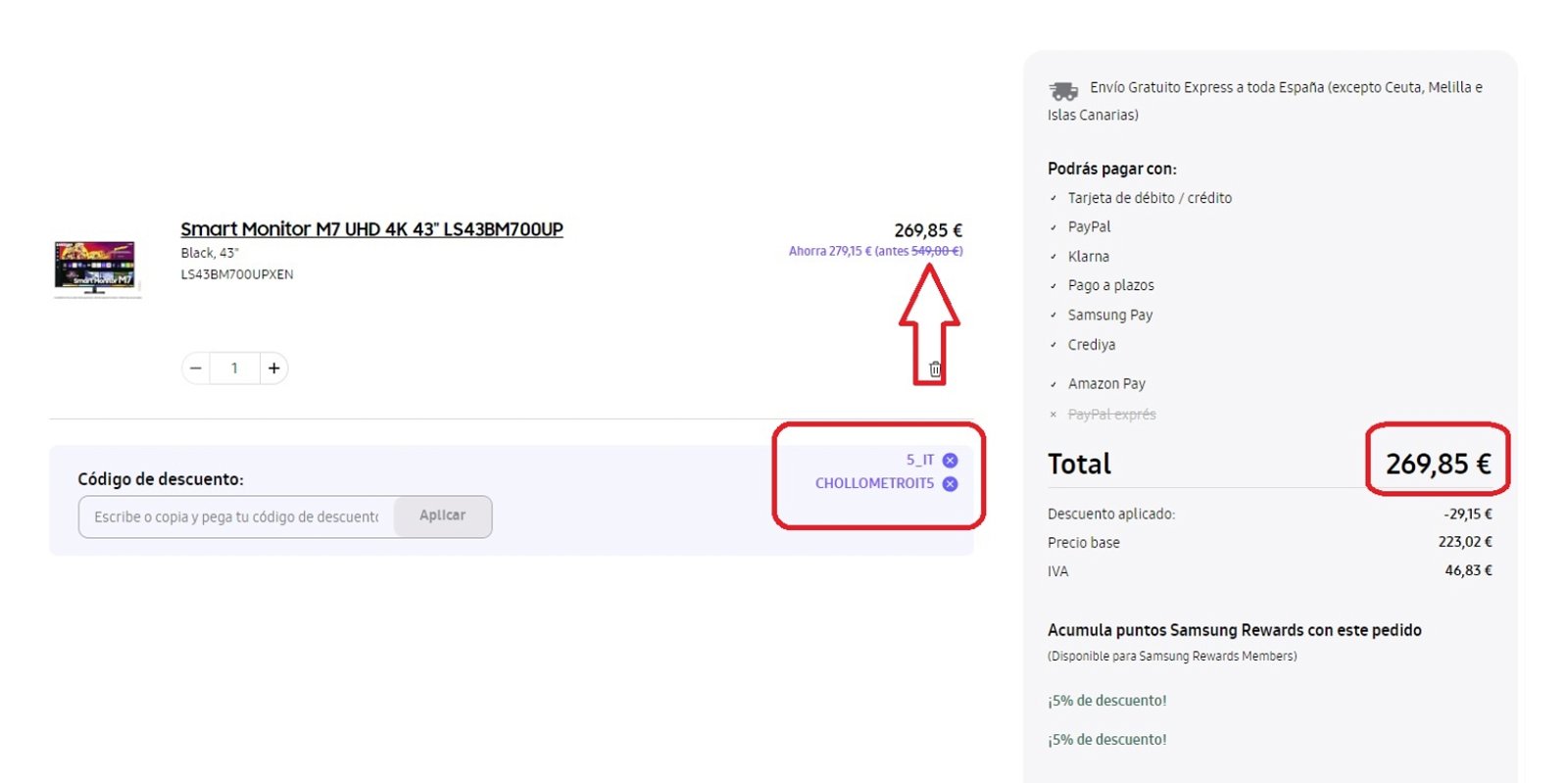Screen dimensions: 1568x783
Task: Click the Podrás pagar con heading
Action: click(1111, 169)
